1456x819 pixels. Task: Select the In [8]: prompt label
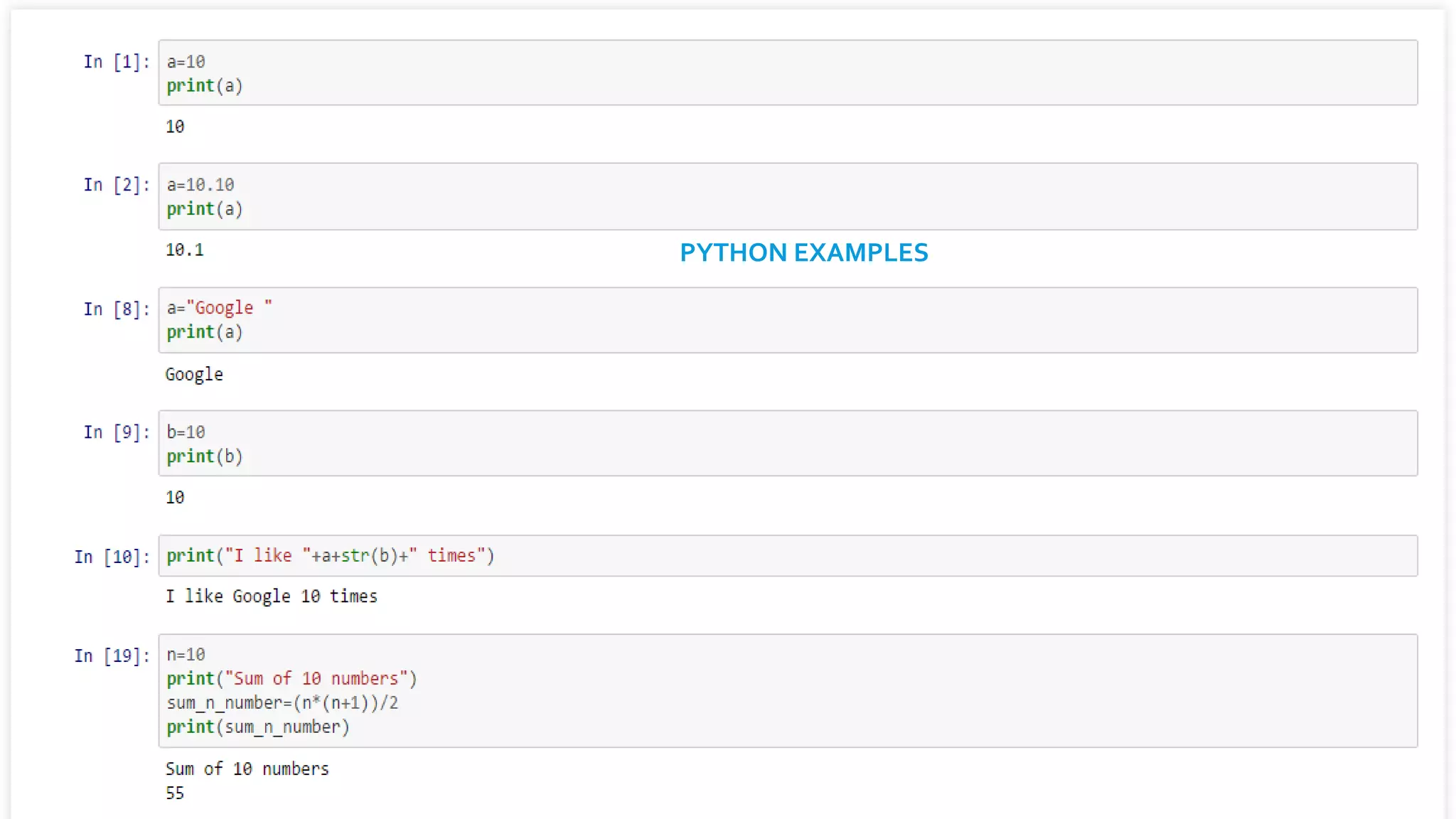117,309
